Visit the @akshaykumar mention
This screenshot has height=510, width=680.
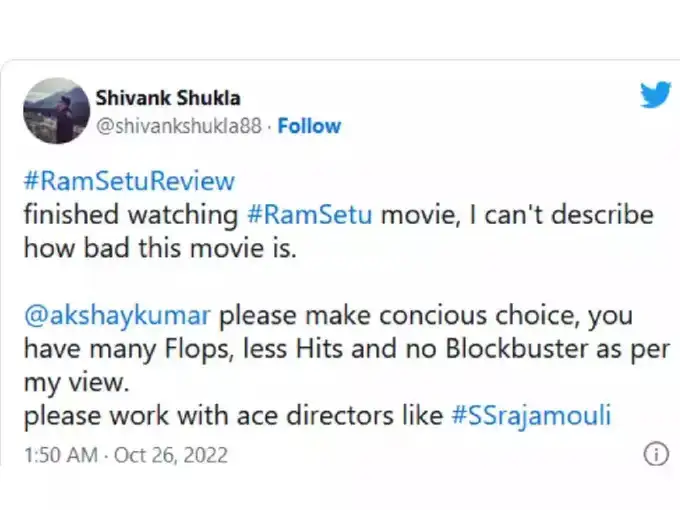[115, 317]
